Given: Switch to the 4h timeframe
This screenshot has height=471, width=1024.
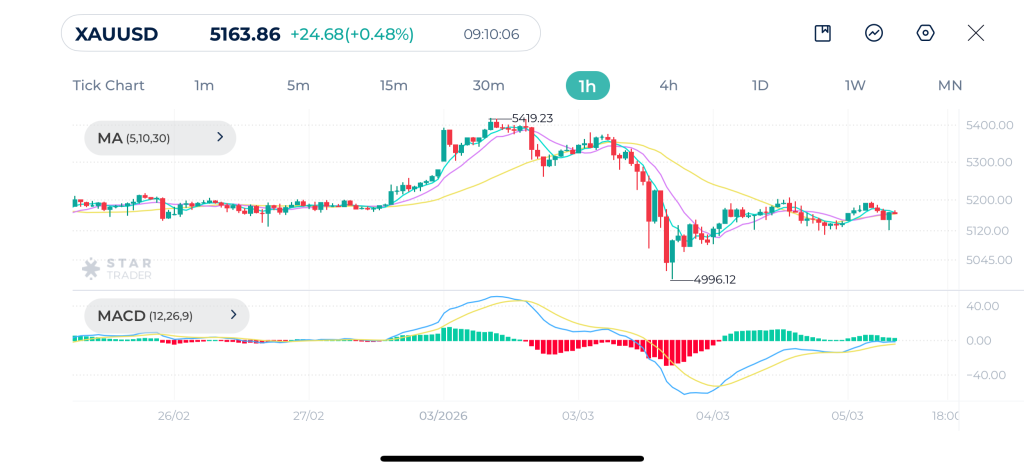Looking at the screenshot, I should click(668, 85).
